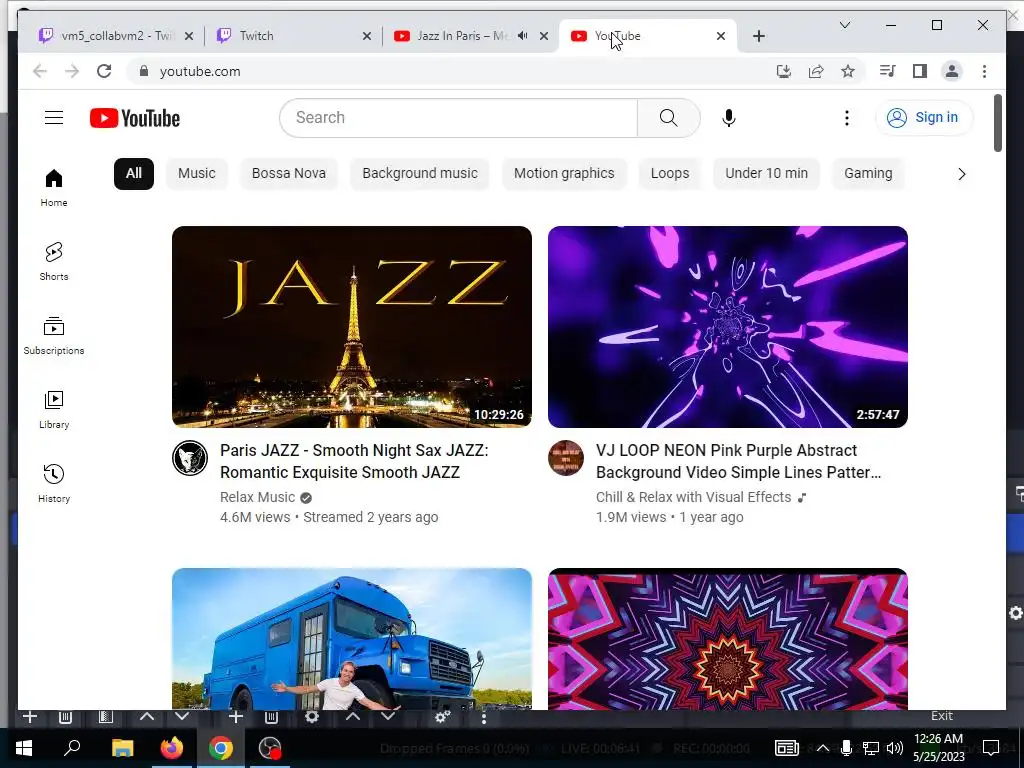Open VJ LOOP NEON video title
Image resolution: width=1024 pixels, height=768 pixels.
(739, 461)
